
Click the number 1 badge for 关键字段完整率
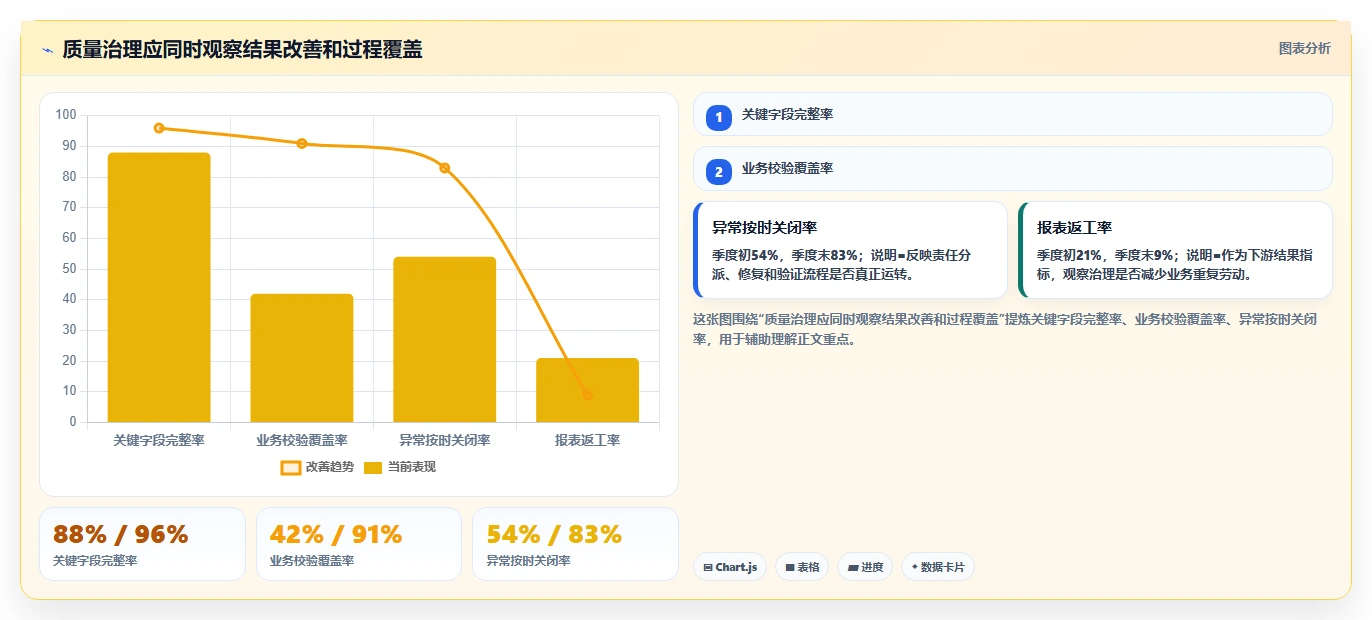pyautogui.click(x=718, y=117)
